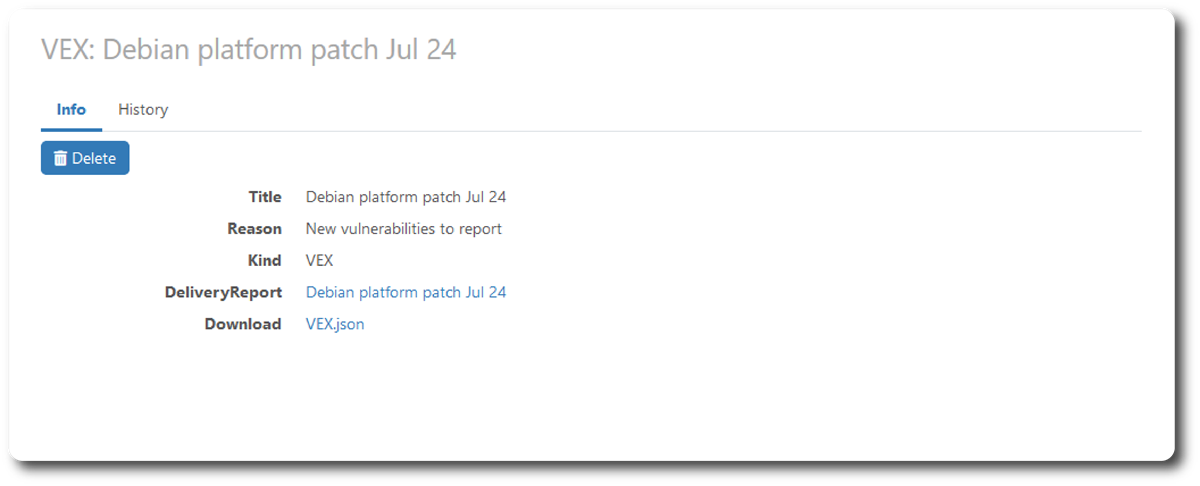Click the 'Kind' field label

tap(264, 260)
